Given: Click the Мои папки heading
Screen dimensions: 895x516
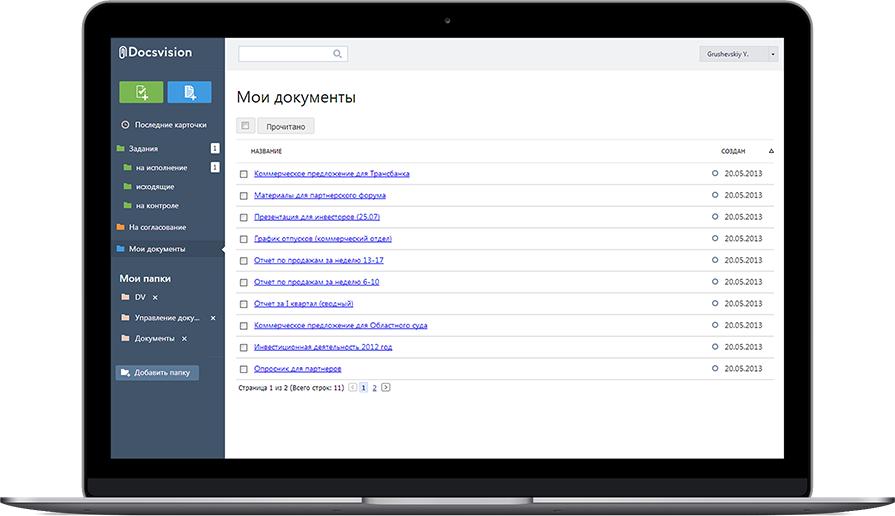Looking at the screenshot, I should [x=145, y=279].
